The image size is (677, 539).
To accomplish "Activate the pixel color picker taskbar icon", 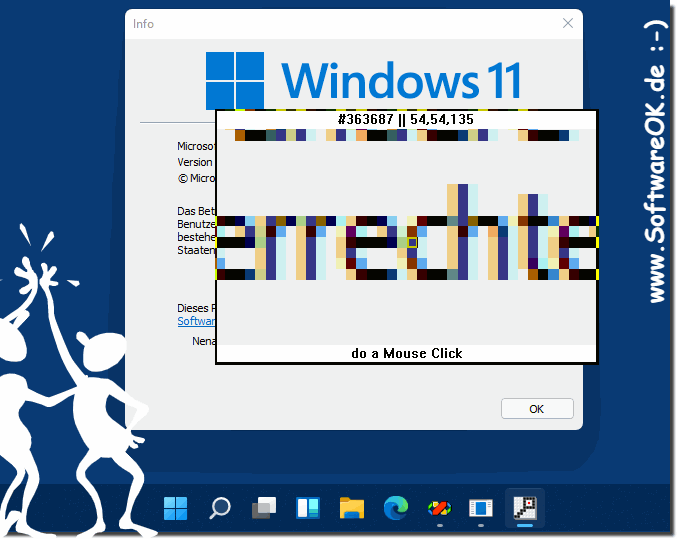I will coord(525,508).
